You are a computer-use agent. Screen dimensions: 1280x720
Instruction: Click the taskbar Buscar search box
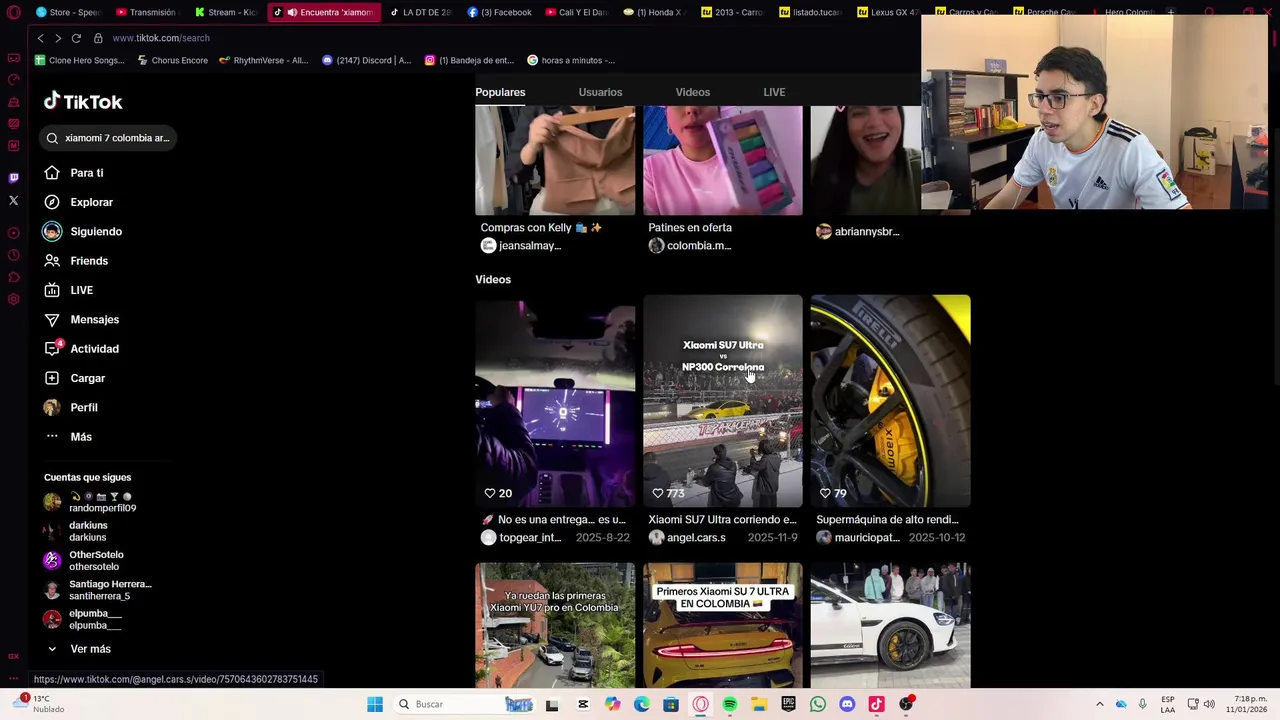click(x=464, y=704)
